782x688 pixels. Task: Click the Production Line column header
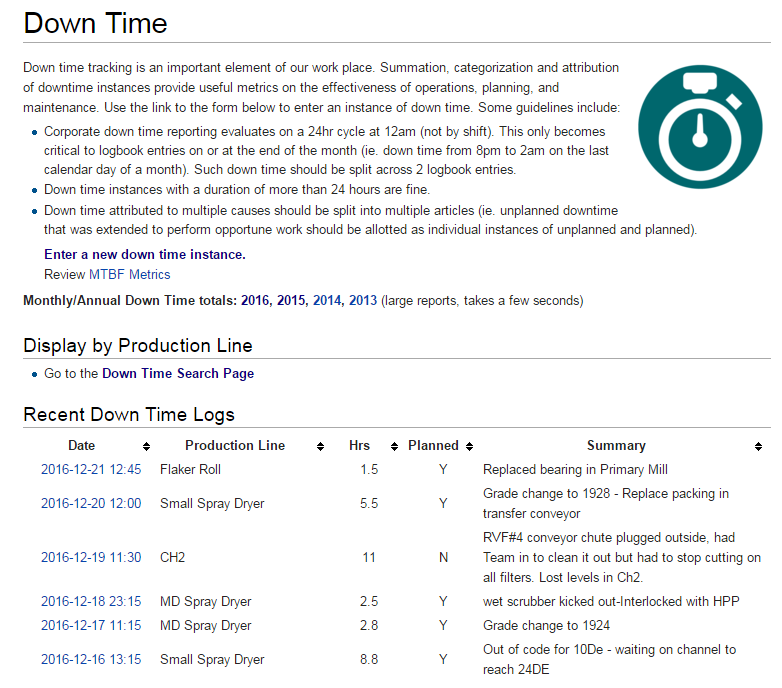[x=235, y=445]
